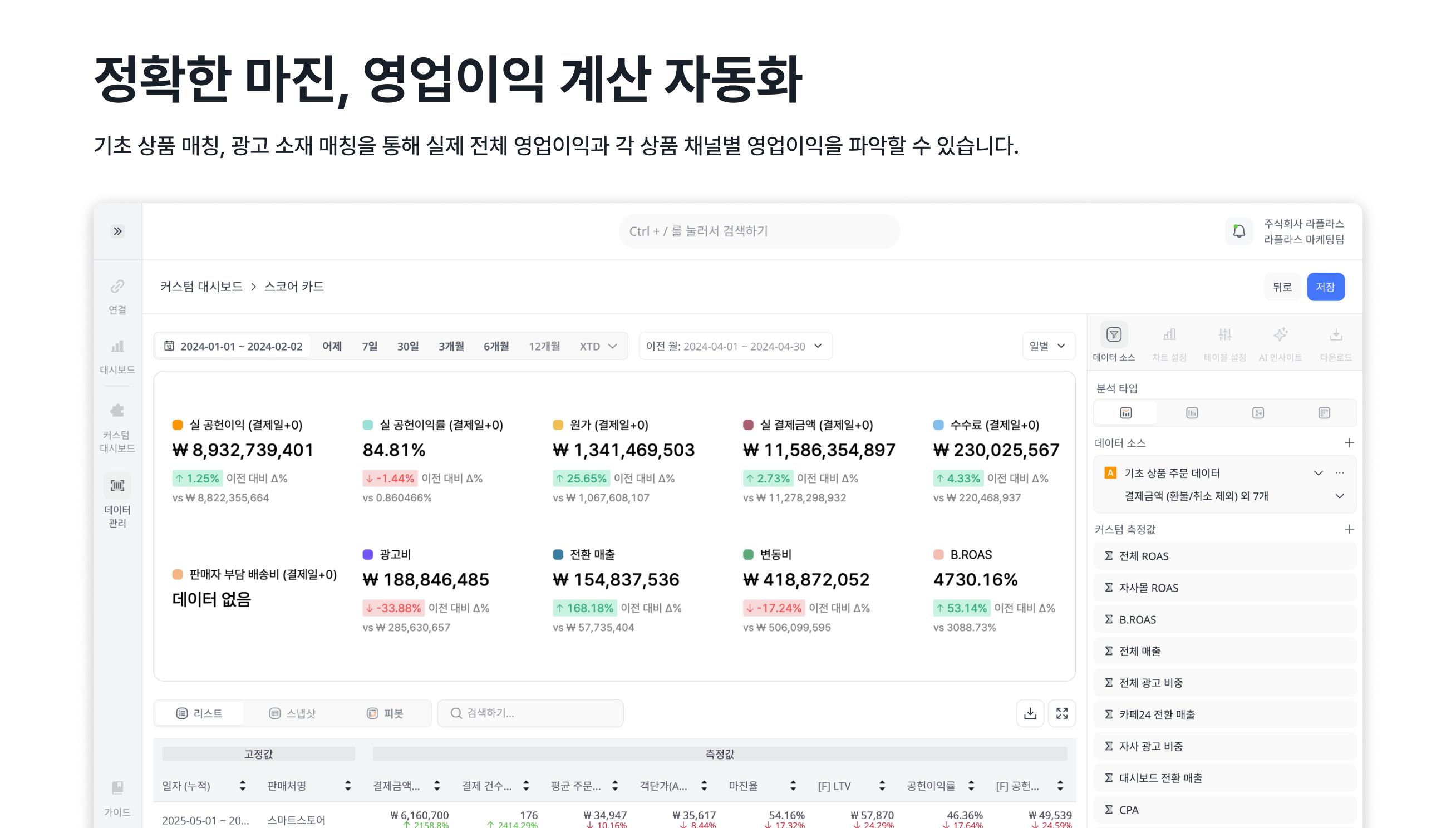
Task: Open the 일별 interval dropdown
Action: coord(1048,346)
